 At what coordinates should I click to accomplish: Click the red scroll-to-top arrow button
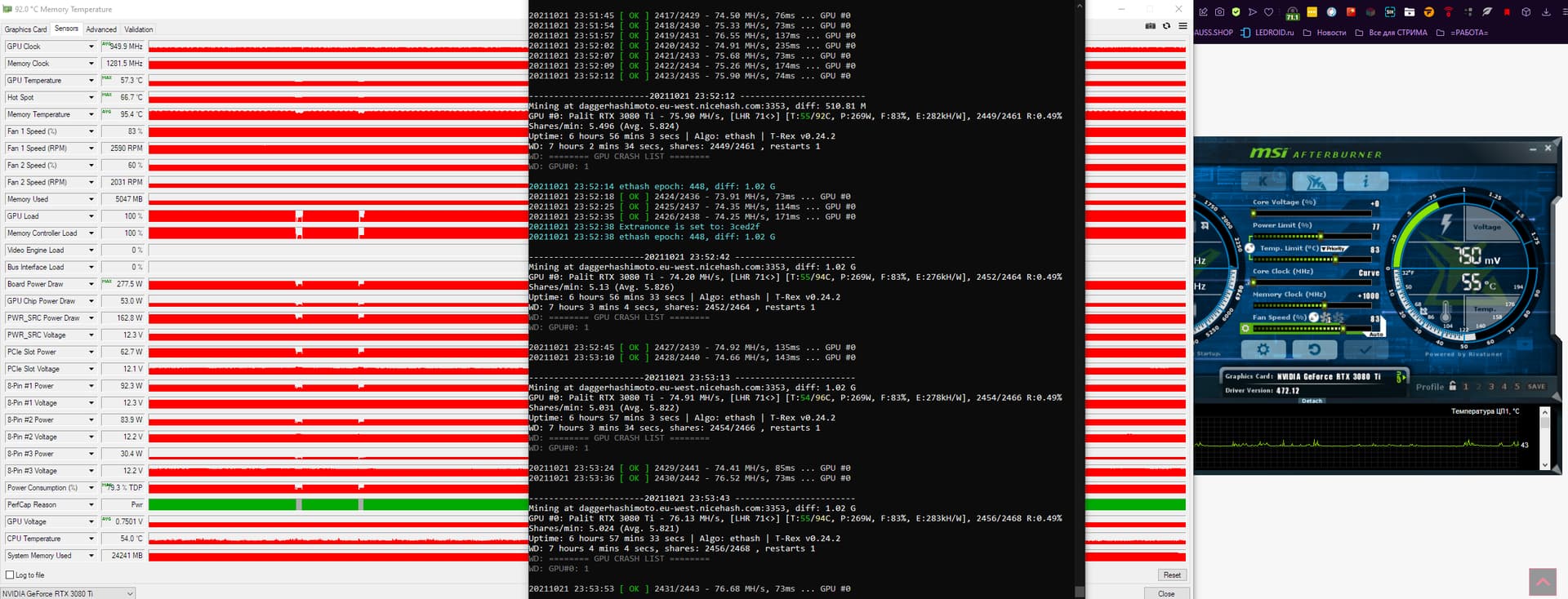pyautogui.click(x=1543, y=582)
